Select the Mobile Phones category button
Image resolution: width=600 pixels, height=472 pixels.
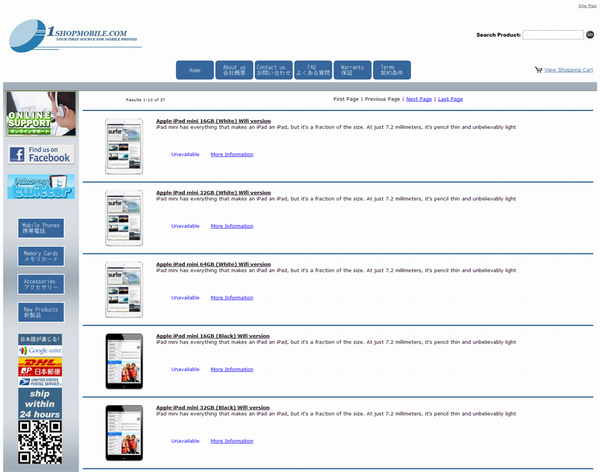(41, 228)
